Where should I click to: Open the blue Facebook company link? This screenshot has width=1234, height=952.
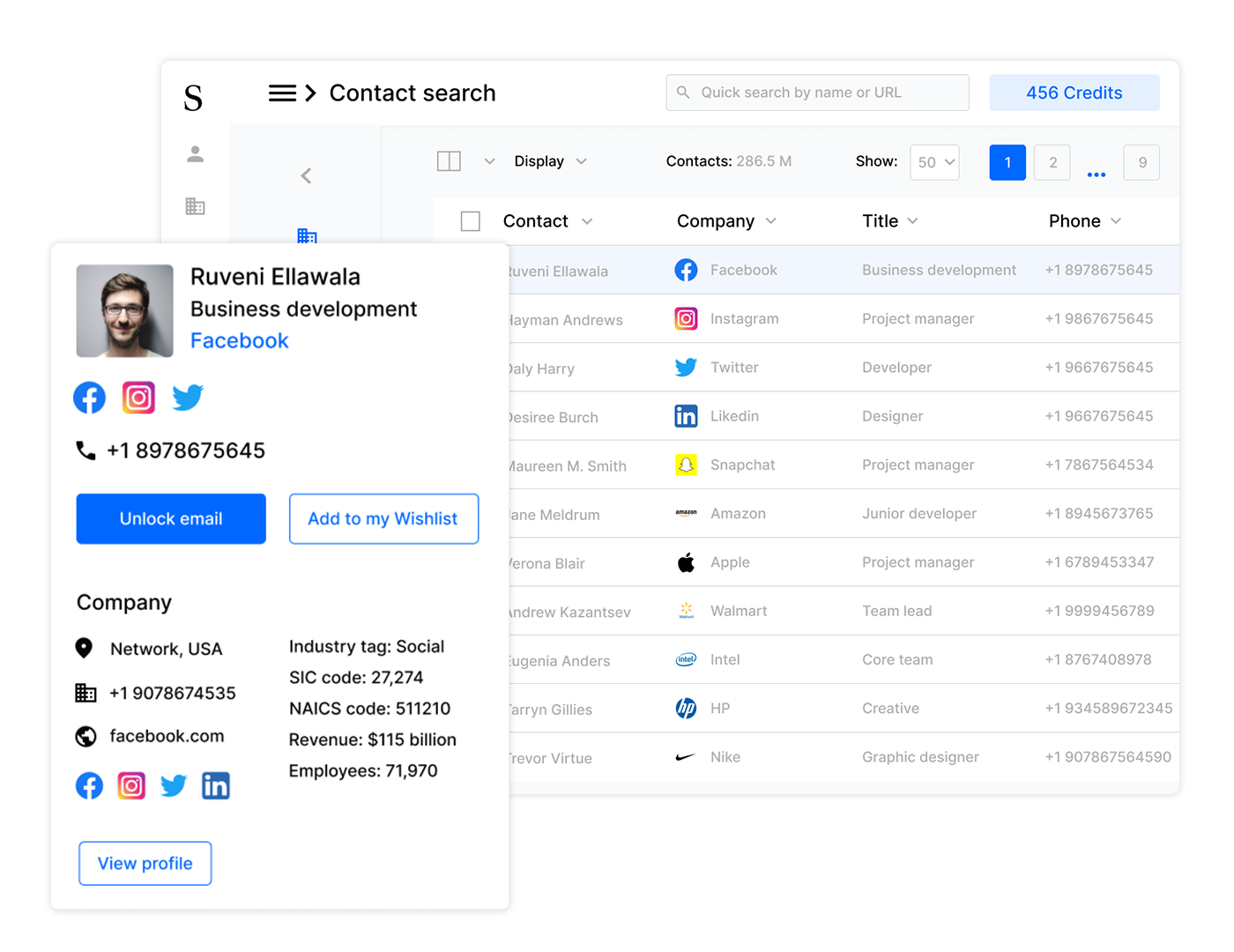(x=239, y=340)
